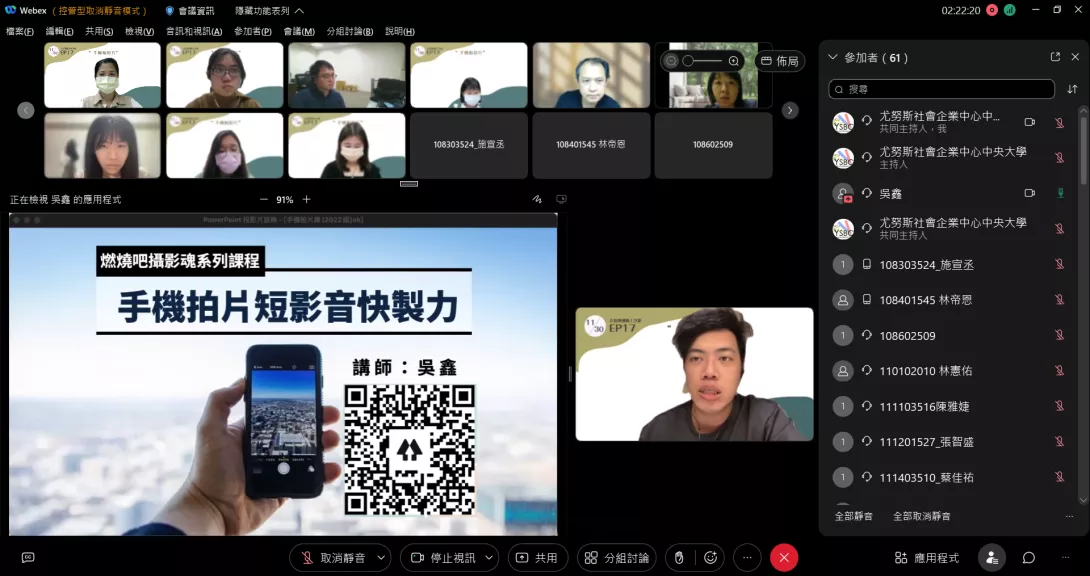Open the 佈局 layout button
The width and height of the screenshot is (1090, 576).
(x=779, y=61)
